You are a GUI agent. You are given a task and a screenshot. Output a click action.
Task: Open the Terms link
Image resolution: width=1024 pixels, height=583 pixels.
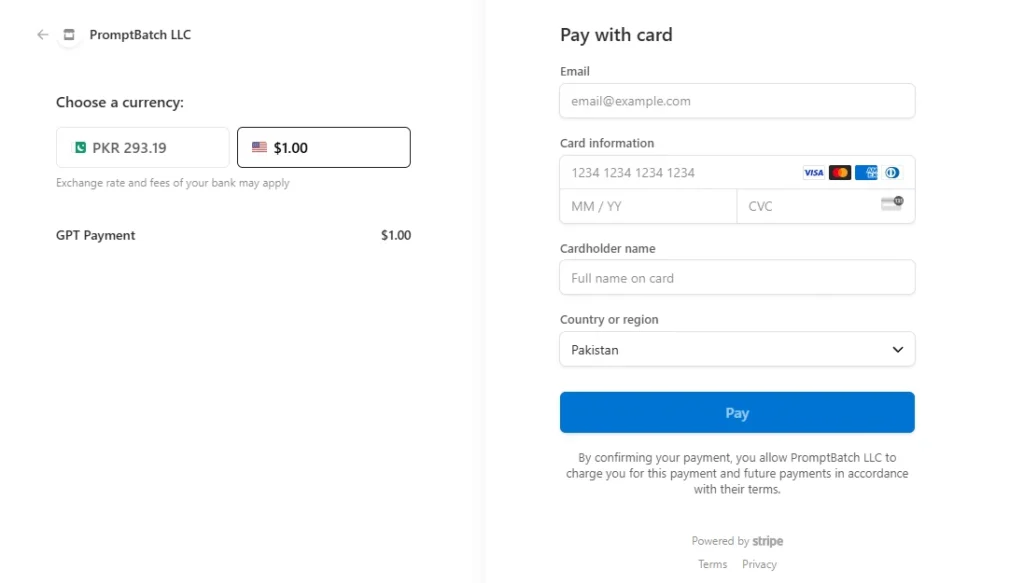pyautogui.click(x=712, y=563)
